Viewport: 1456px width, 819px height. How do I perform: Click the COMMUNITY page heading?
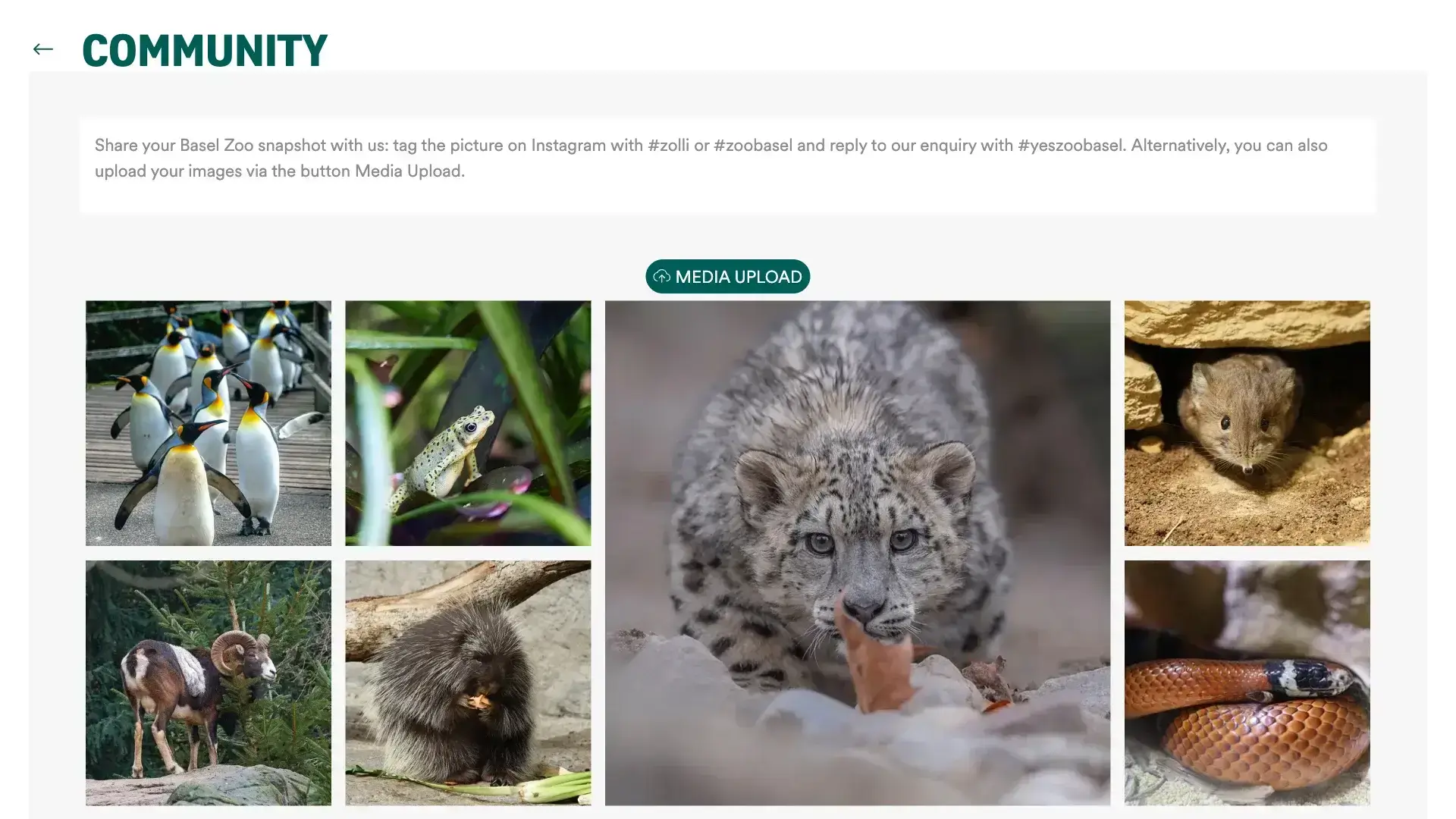205,50
